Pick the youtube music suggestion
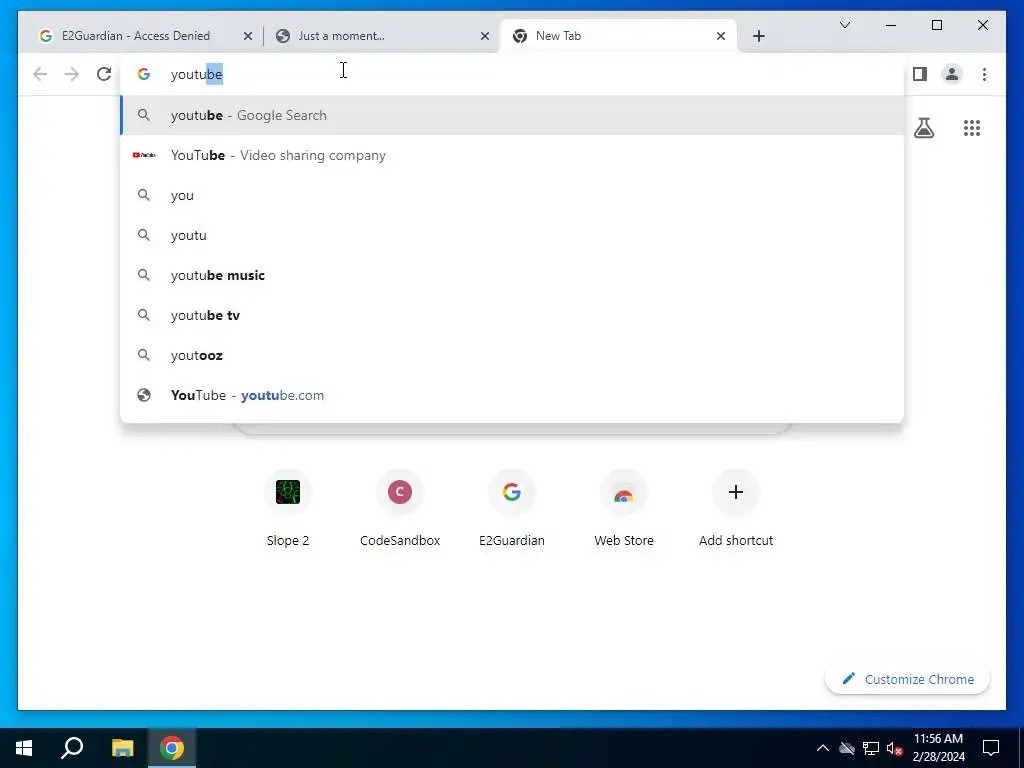The height and width of the screenshot is (768, 1024). pyautogui.click(x=512, y=275)
